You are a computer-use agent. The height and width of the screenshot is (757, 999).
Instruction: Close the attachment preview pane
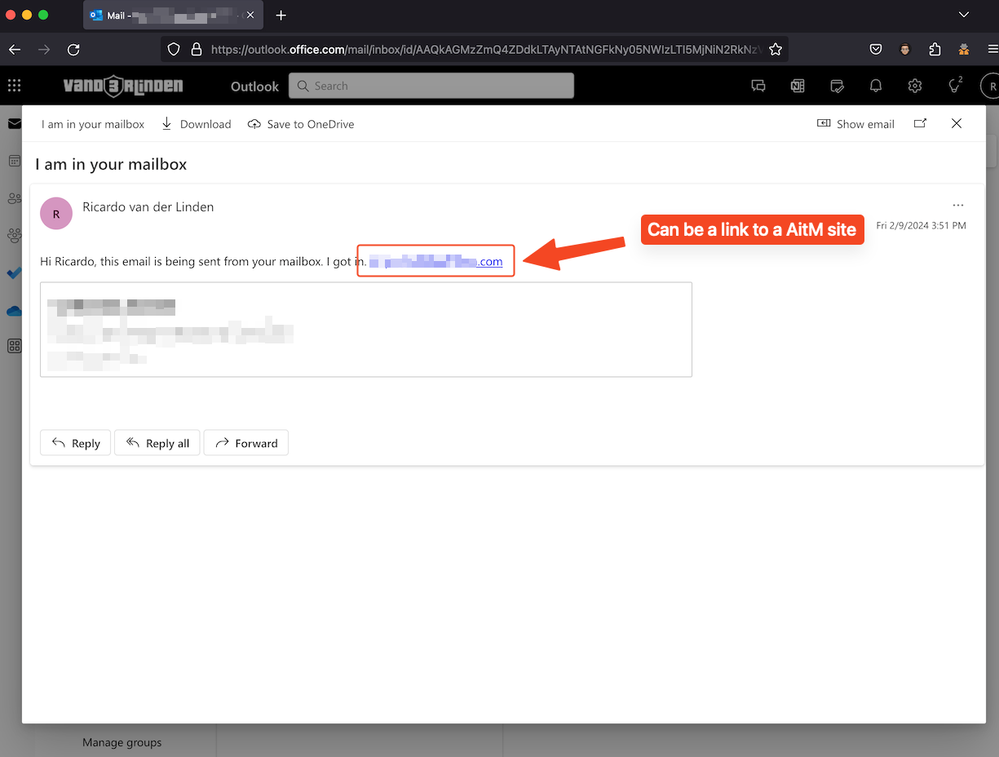pyautogui.click(x=956, y=124)
